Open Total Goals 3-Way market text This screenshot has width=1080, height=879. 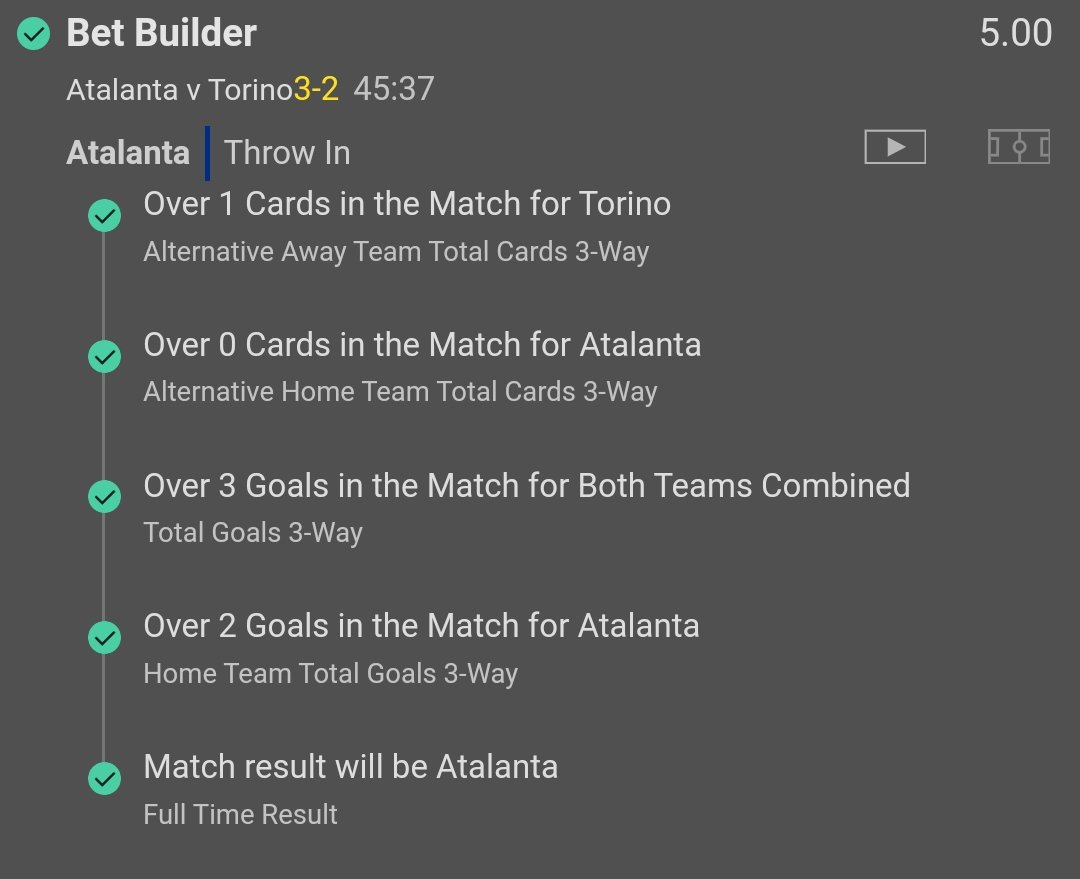253,533
